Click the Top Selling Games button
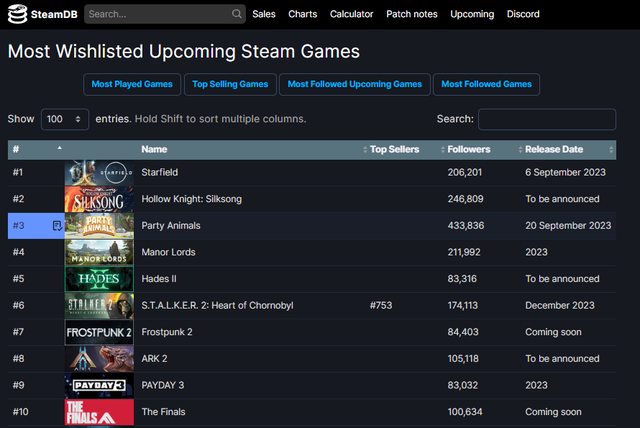The height and width of the screenshot is (428, 640). tap(230, 84)
